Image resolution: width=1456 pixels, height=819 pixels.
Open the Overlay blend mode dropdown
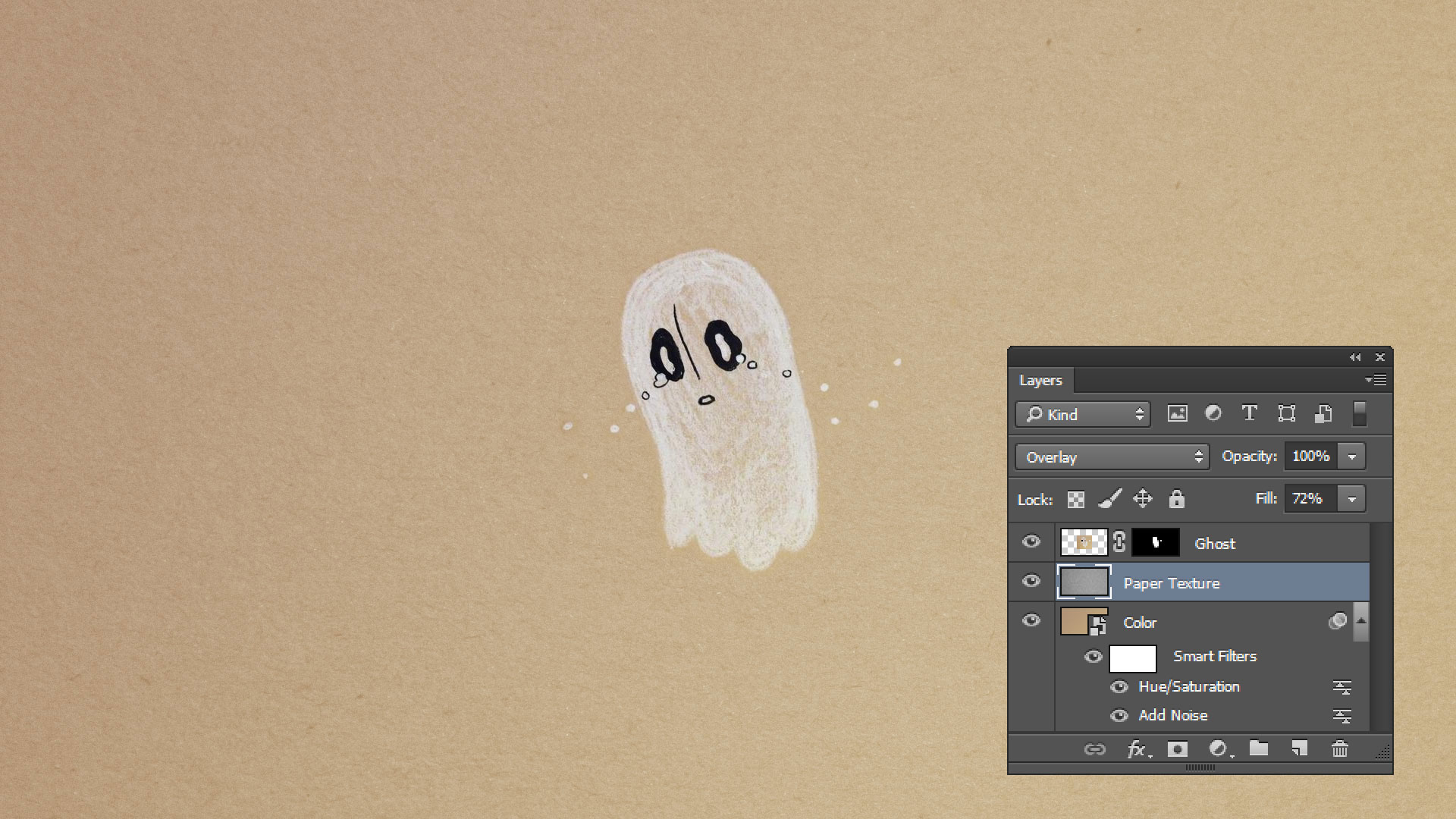coord(1112,457)
